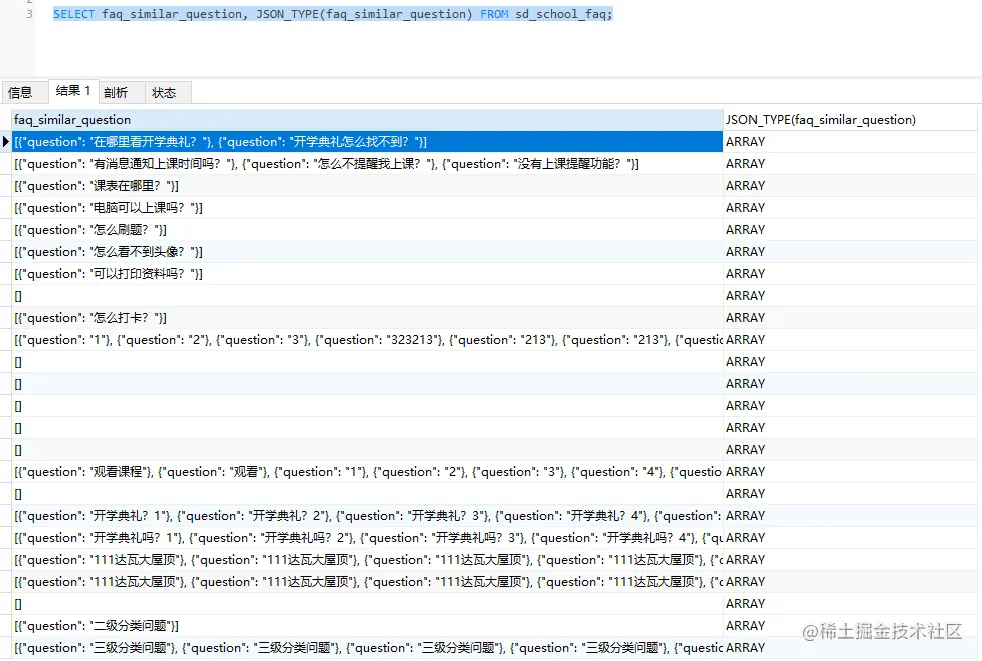Image resolution: width=982 pixels, height=661 pixels.
Task: Click ARRAY cell in the 怎么刷题 row
Action: click(850, 229)
